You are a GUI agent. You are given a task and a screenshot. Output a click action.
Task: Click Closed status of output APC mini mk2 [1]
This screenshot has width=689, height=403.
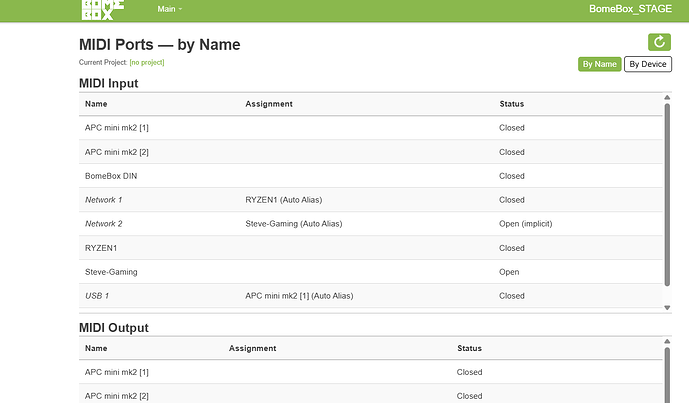point(469,372)
